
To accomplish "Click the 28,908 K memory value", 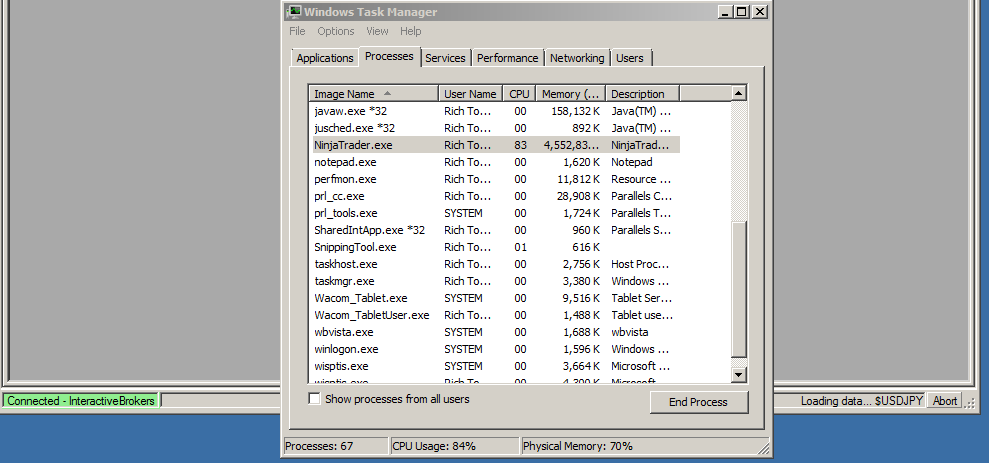I will [x=578, y=196].
